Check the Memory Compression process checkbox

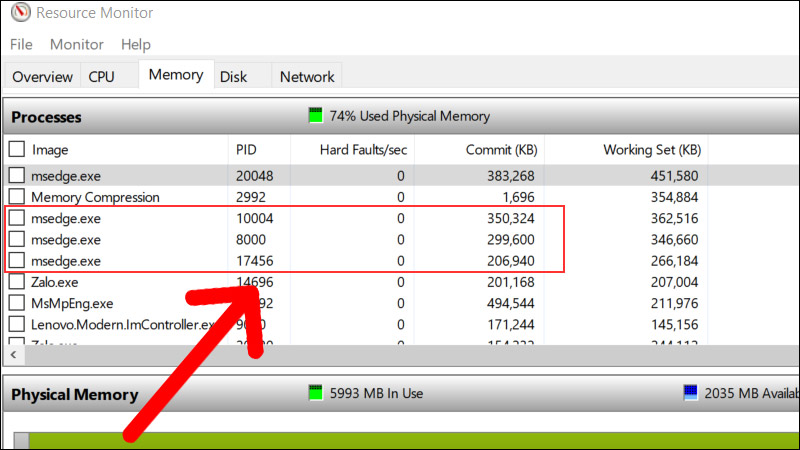[x=17, y=197]
